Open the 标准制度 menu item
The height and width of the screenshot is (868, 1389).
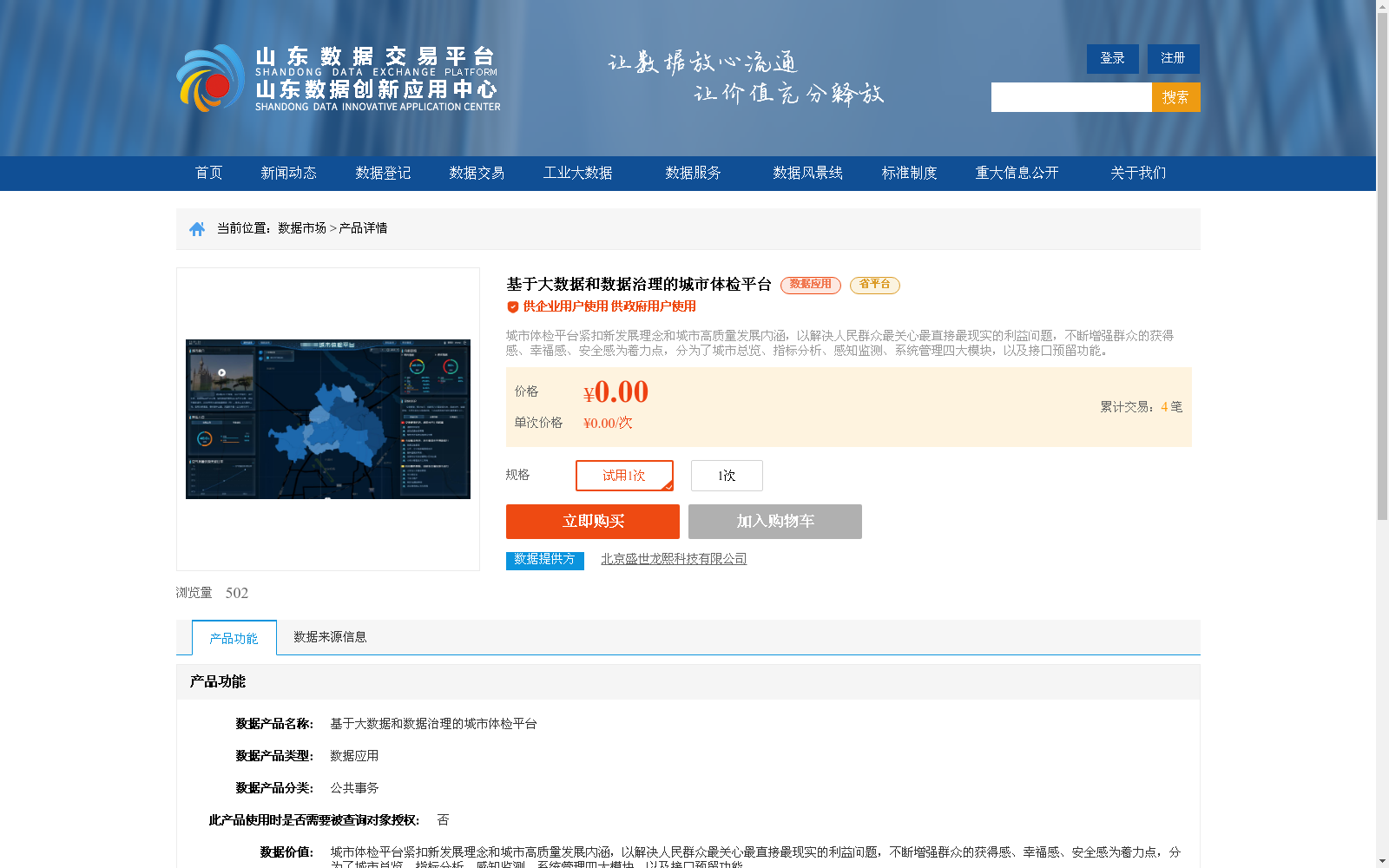909,173
